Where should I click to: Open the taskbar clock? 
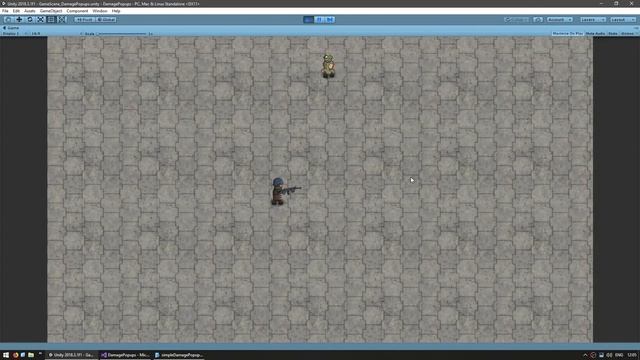pyautogui.click(x=632, y=355)
